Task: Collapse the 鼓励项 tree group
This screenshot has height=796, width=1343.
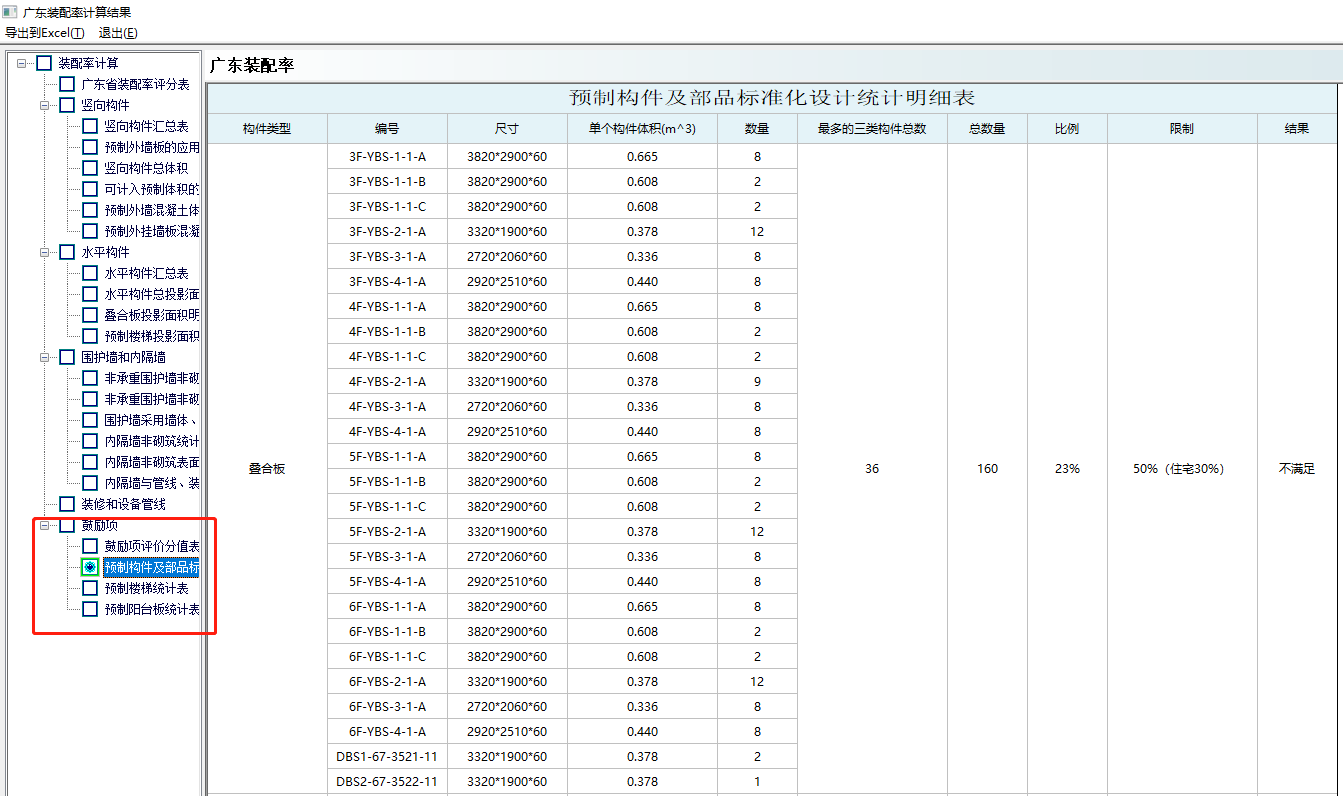Action: point(45,525)
